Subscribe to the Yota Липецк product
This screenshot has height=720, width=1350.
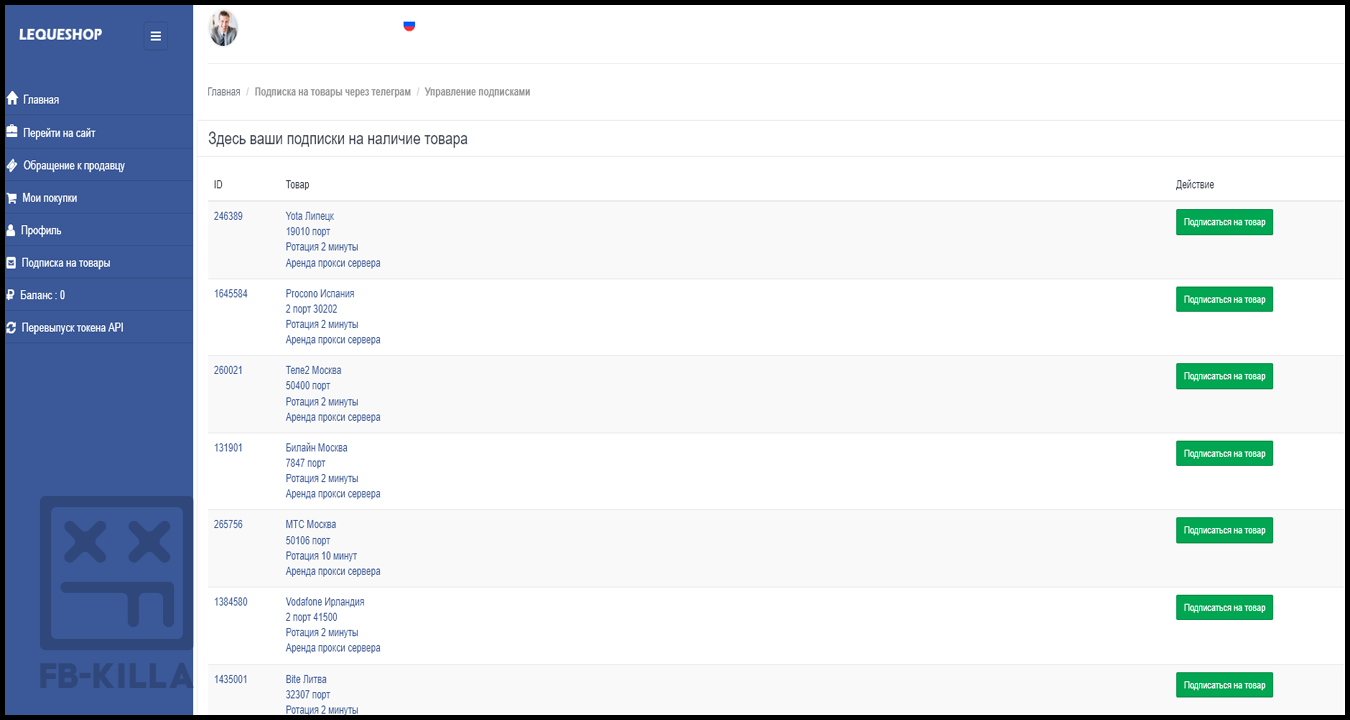click(1223, 223)
